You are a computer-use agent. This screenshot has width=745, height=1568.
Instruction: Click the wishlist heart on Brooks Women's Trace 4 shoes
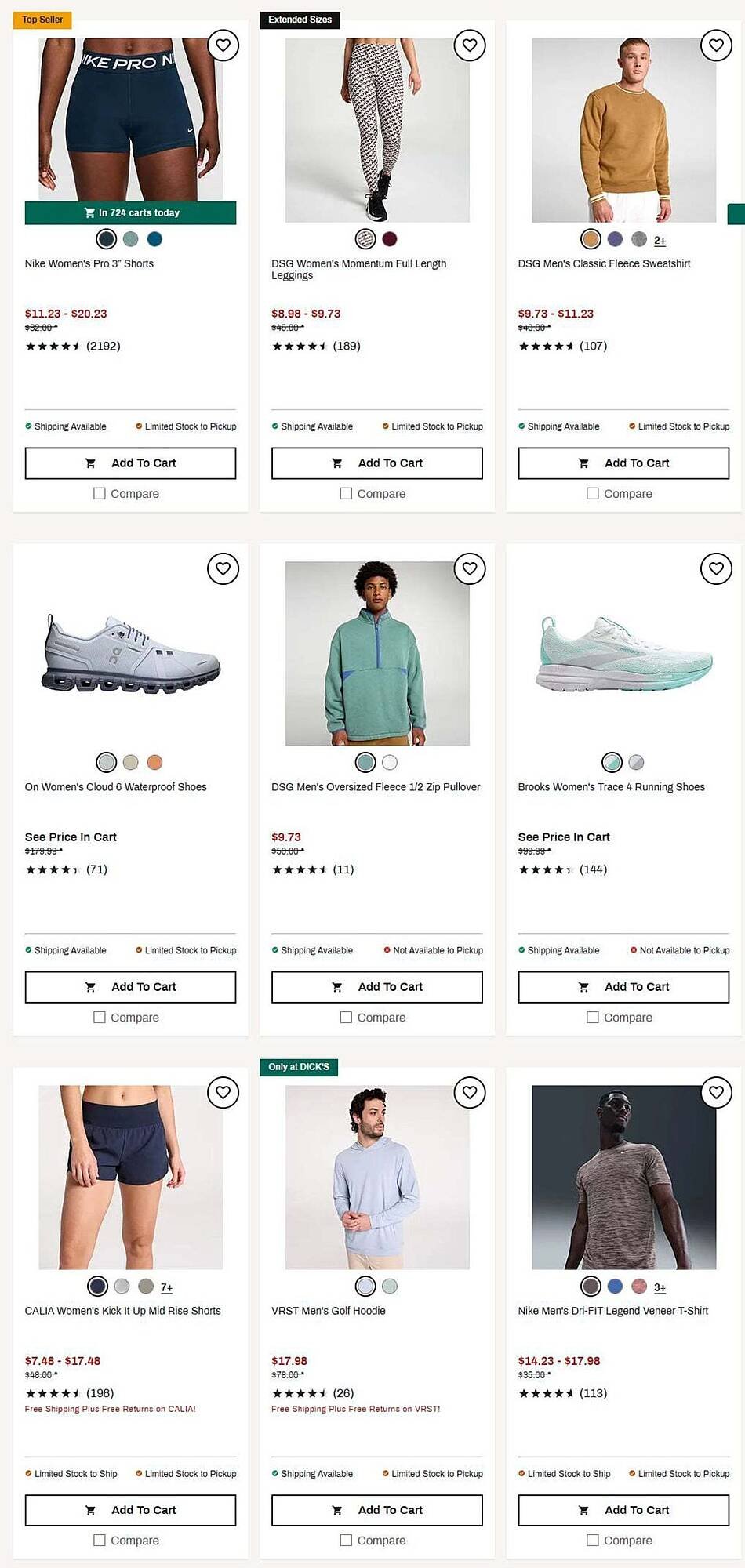coord(716,569)
